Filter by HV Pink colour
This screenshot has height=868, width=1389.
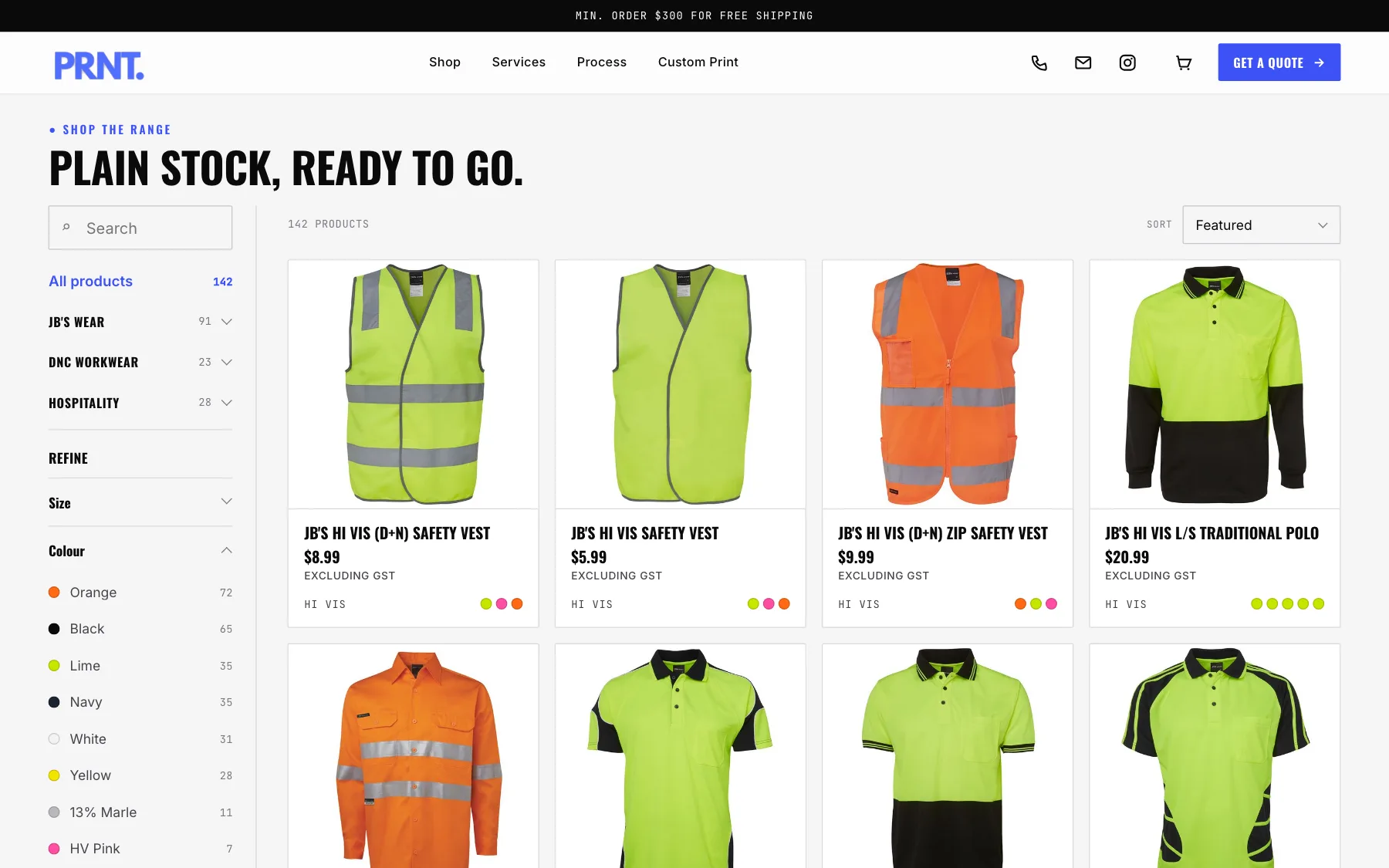point(140,849)
